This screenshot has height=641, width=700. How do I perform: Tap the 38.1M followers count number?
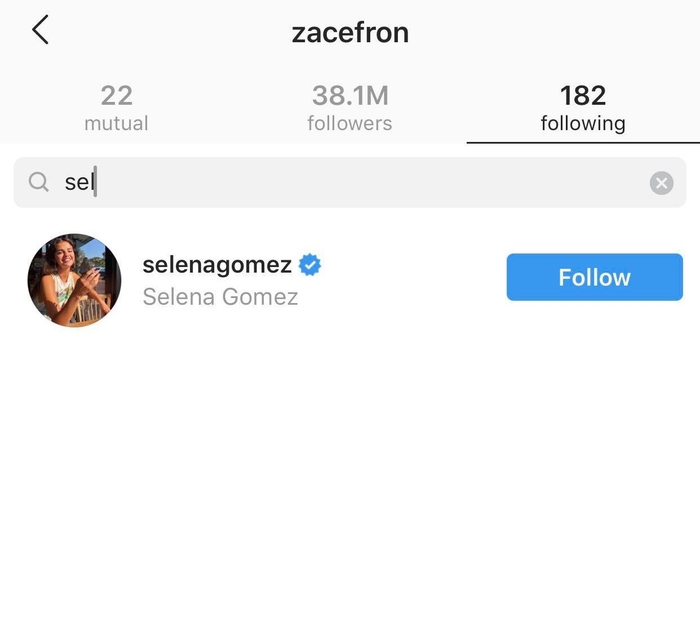(x=350, y=95)
